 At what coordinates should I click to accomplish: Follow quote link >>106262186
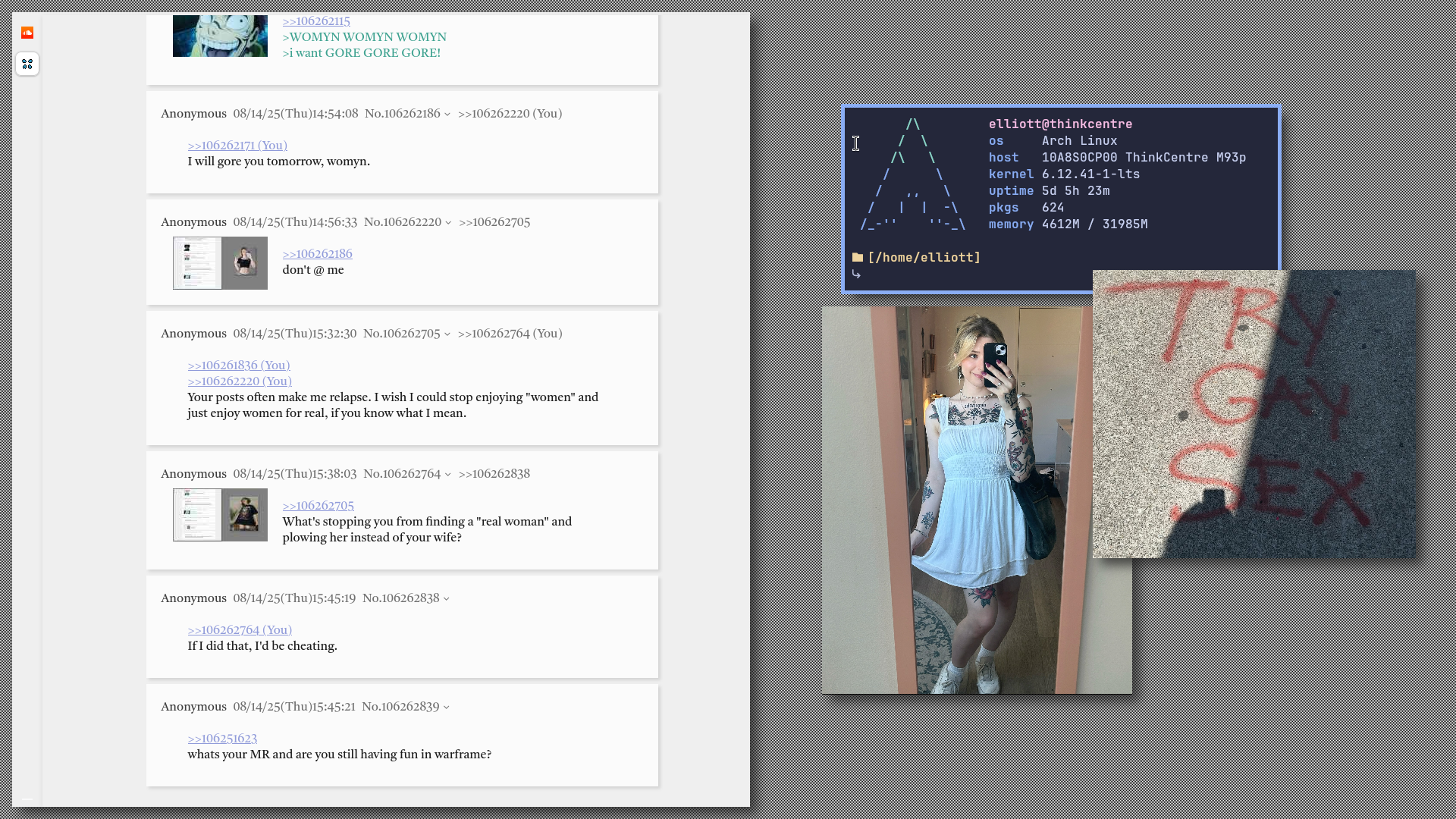[x=317, y=254]
